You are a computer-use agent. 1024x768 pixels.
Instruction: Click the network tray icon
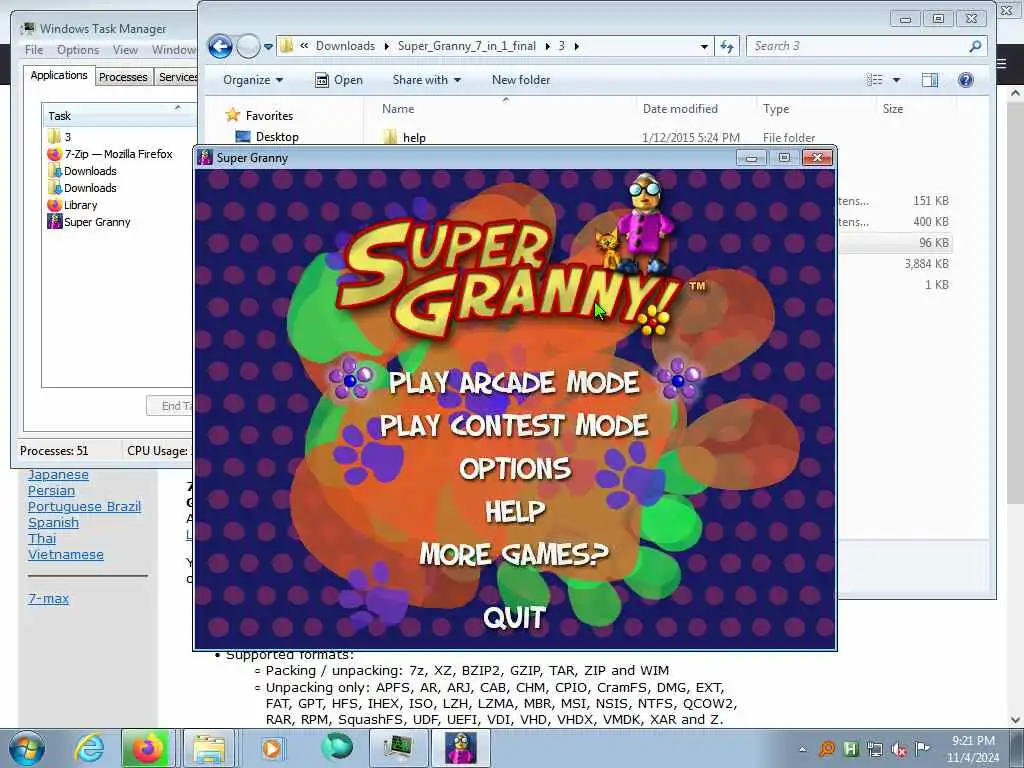pyautogui.click(x=874, y=749)
